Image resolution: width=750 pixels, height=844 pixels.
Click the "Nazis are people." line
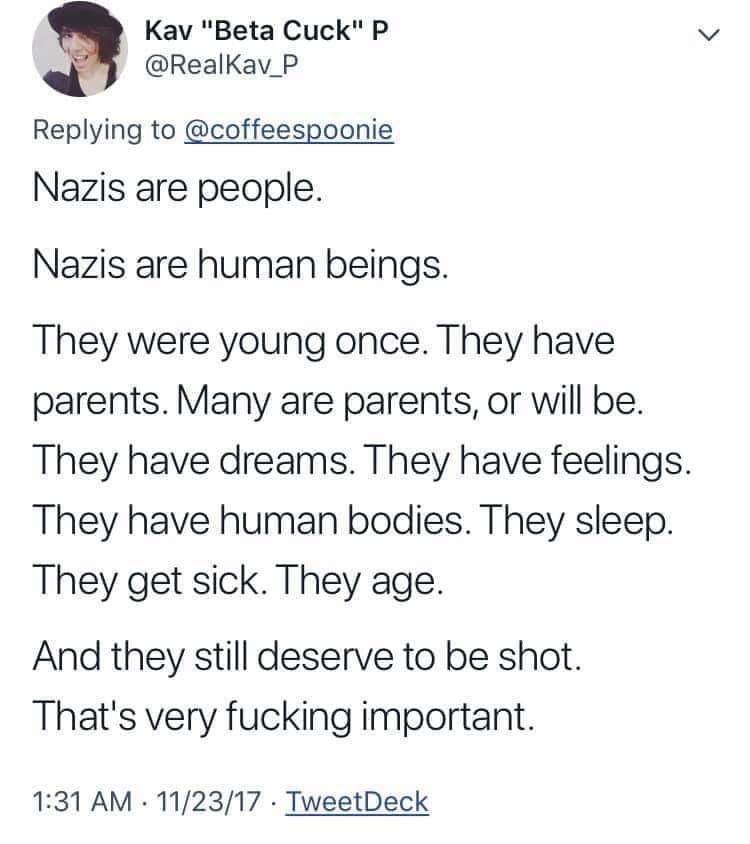click(177, 189)
